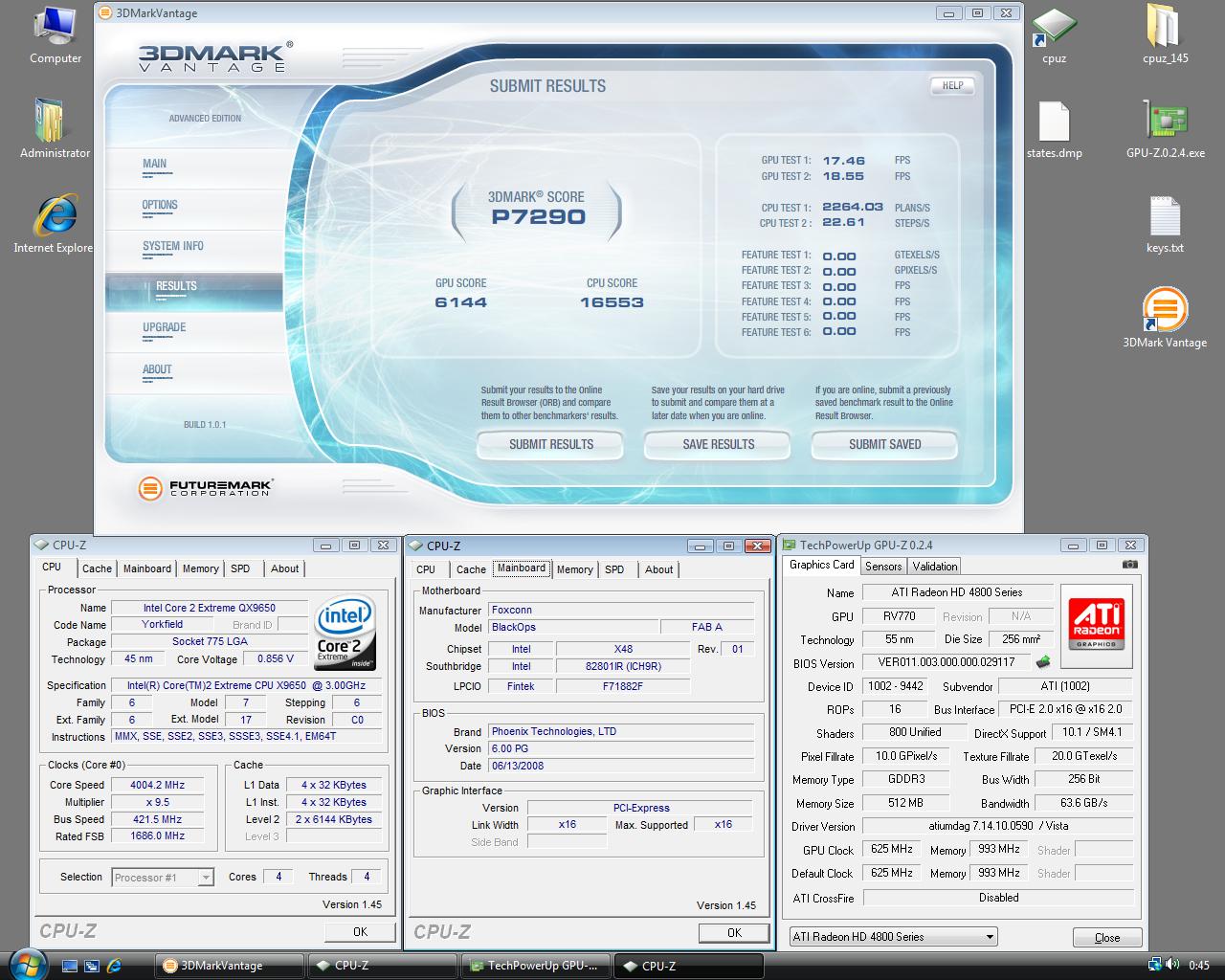The width and height of the screenshot is (1225, 980).
Task: Select the 3DMark Vantage desktop shortcut
Action: click(x=1165, y=318)
